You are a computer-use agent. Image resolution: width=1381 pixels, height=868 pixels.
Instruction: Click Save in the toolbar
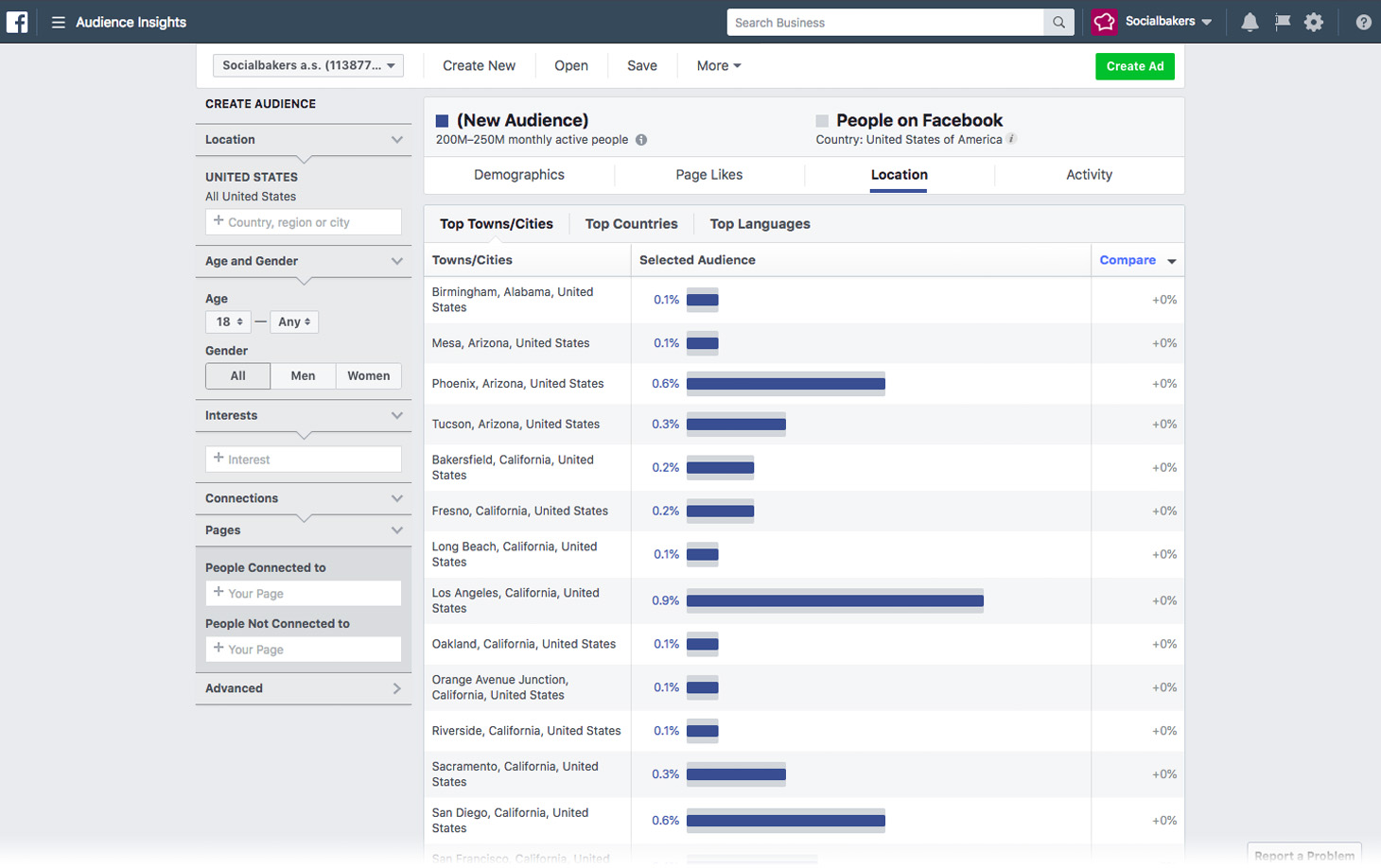click(642, 65)
